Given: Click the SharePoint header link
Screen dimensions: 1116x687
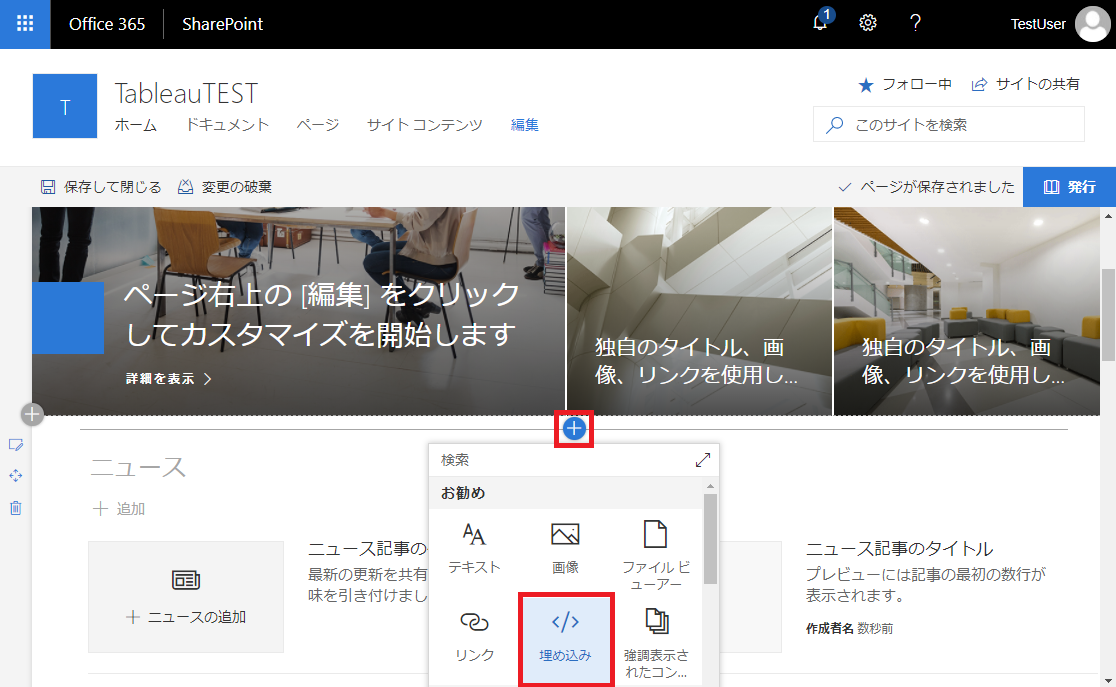Looking at the screenshot, I should point(222,24).
